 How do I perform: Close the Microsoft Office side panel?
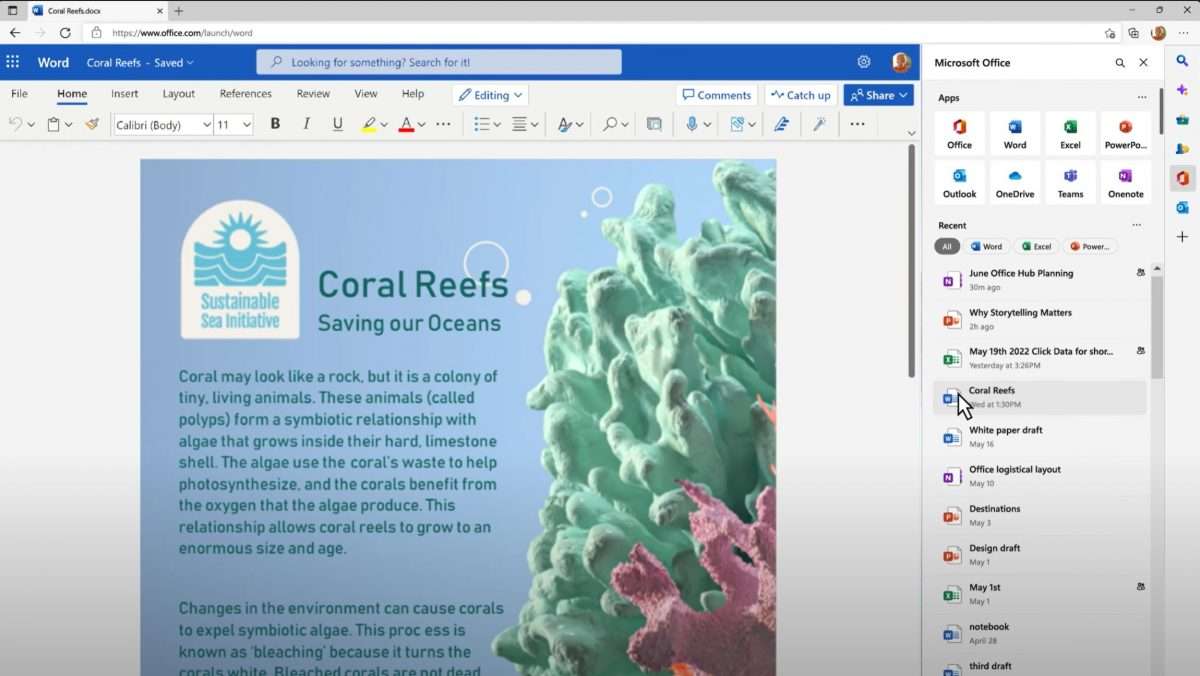click(x=1144, y=62)
